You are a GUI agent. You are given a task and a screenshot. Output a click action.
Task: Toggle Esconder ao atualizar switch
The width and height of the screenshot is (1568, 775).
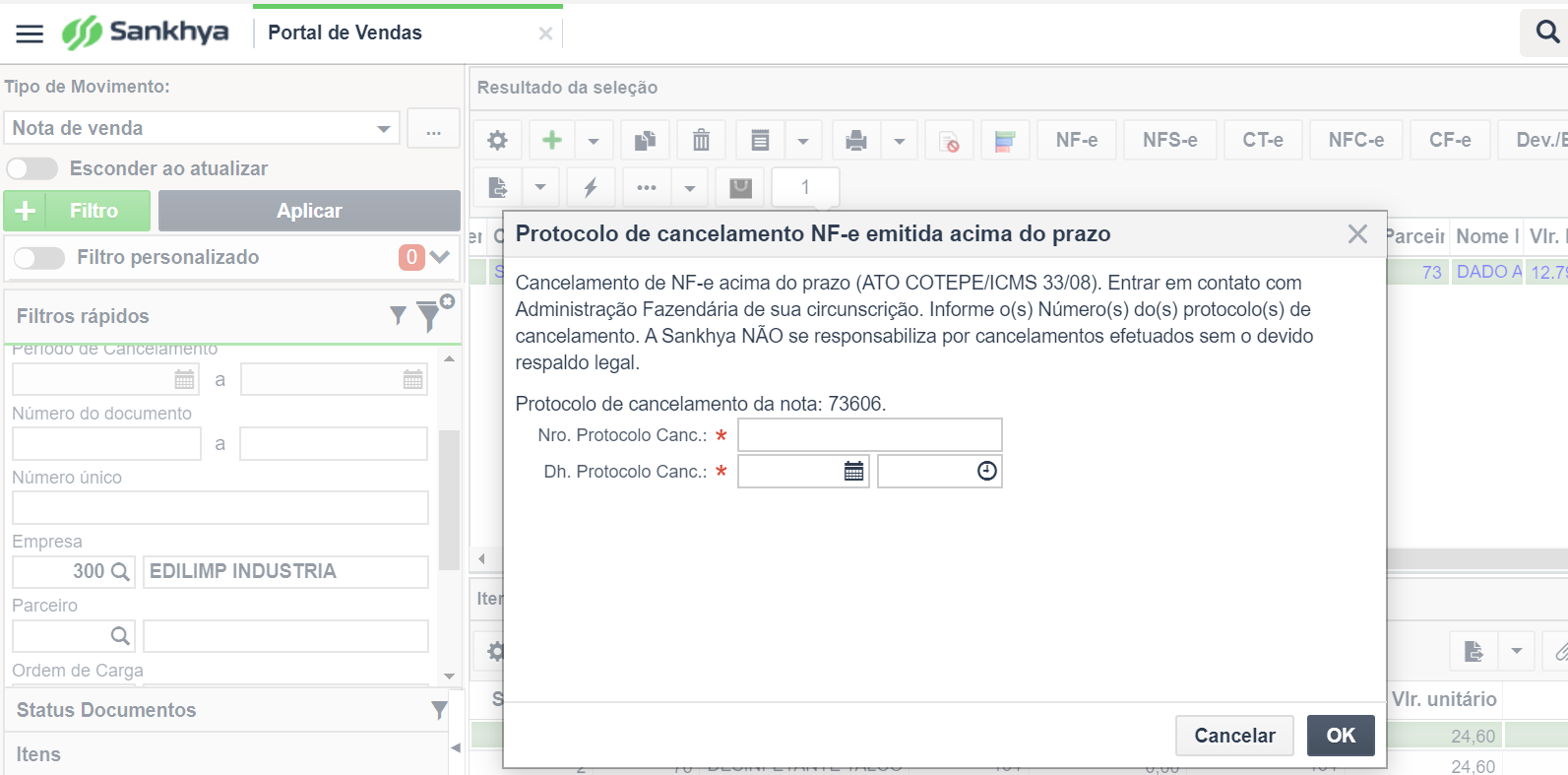(x=32, y=168)
